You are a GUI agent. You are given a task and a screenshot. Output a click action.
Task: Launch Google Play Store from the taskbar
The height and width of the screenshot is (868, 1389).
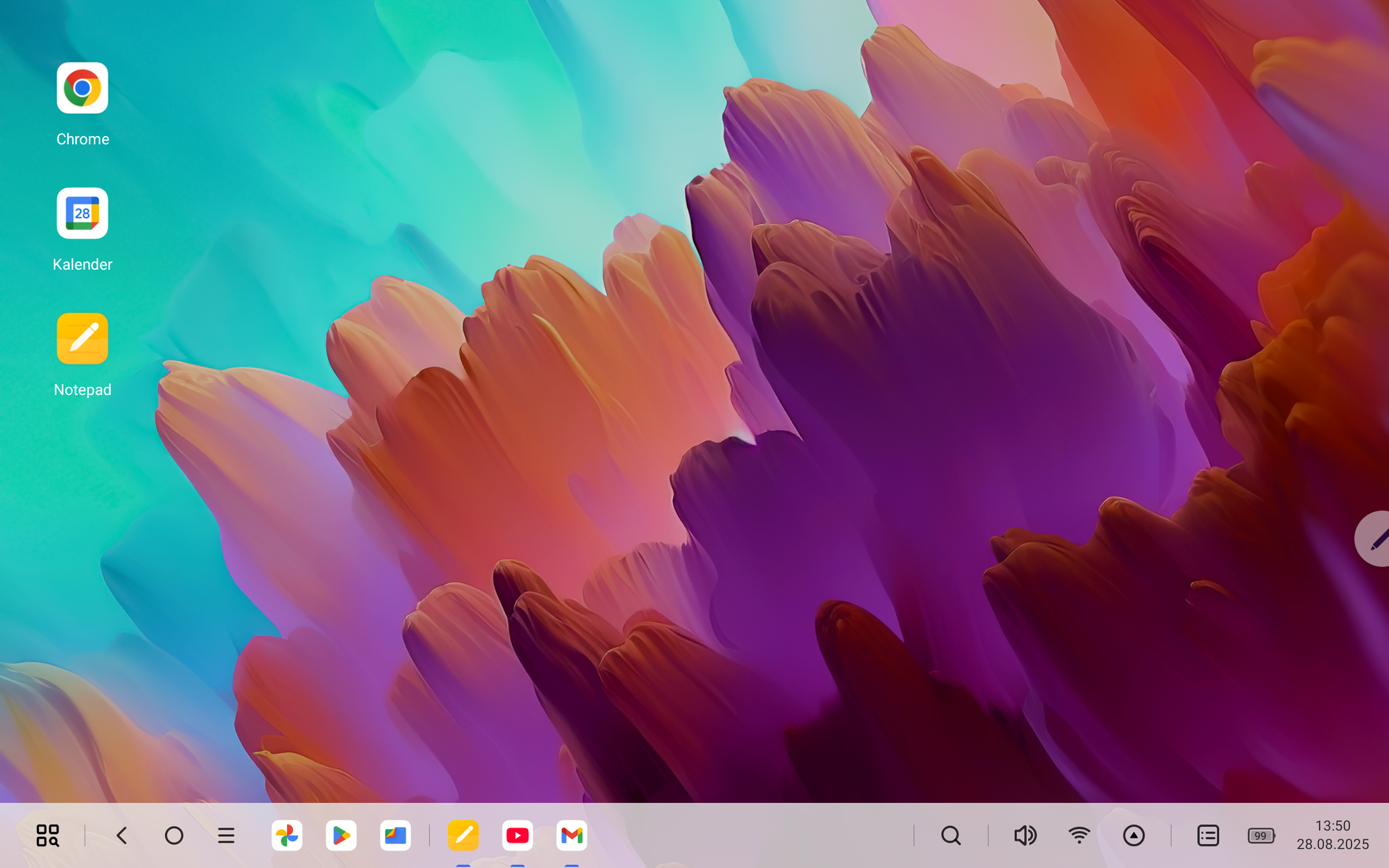(x=341, y=835)
